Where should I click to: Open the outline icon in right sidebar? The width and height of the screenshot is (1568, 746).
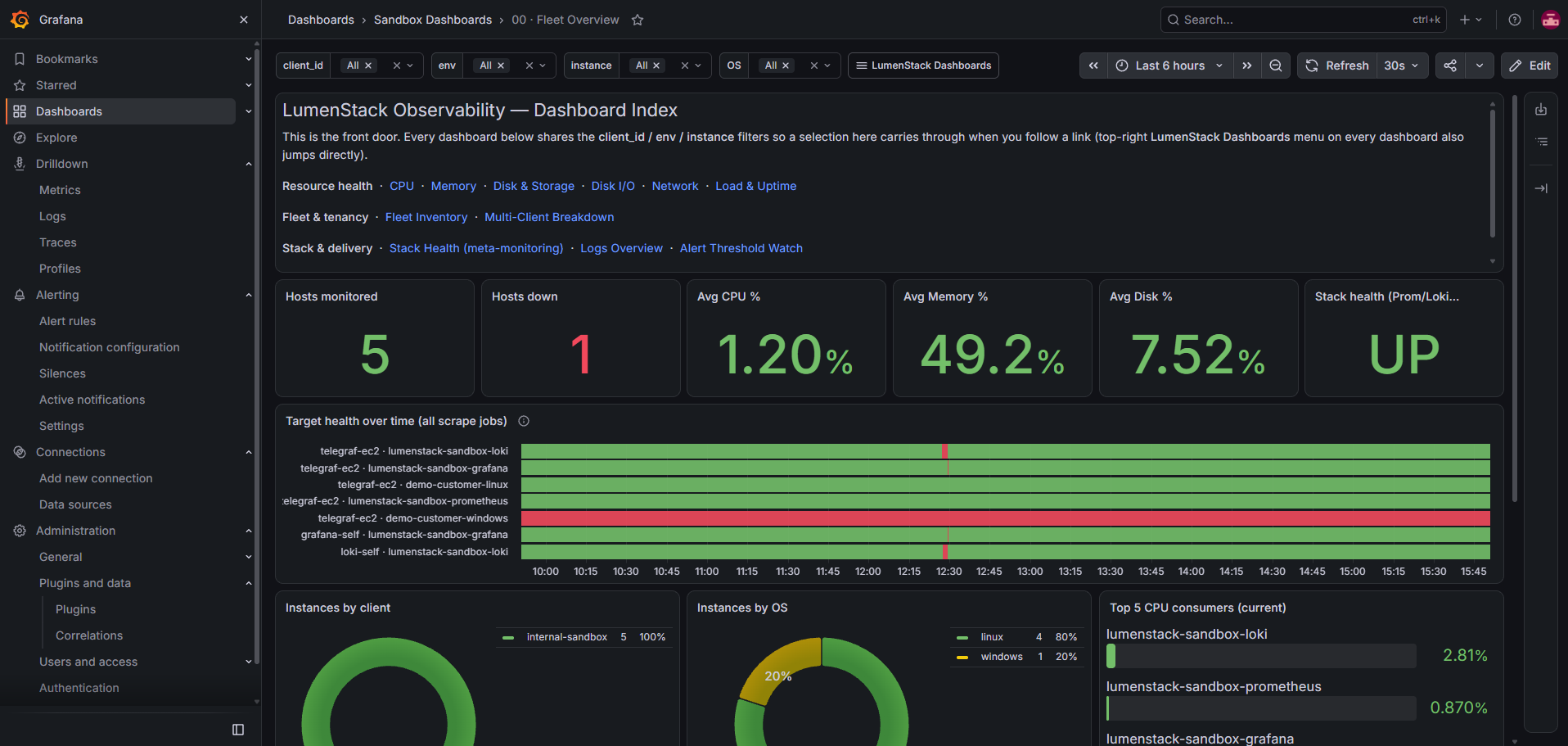coord(1541,142)
